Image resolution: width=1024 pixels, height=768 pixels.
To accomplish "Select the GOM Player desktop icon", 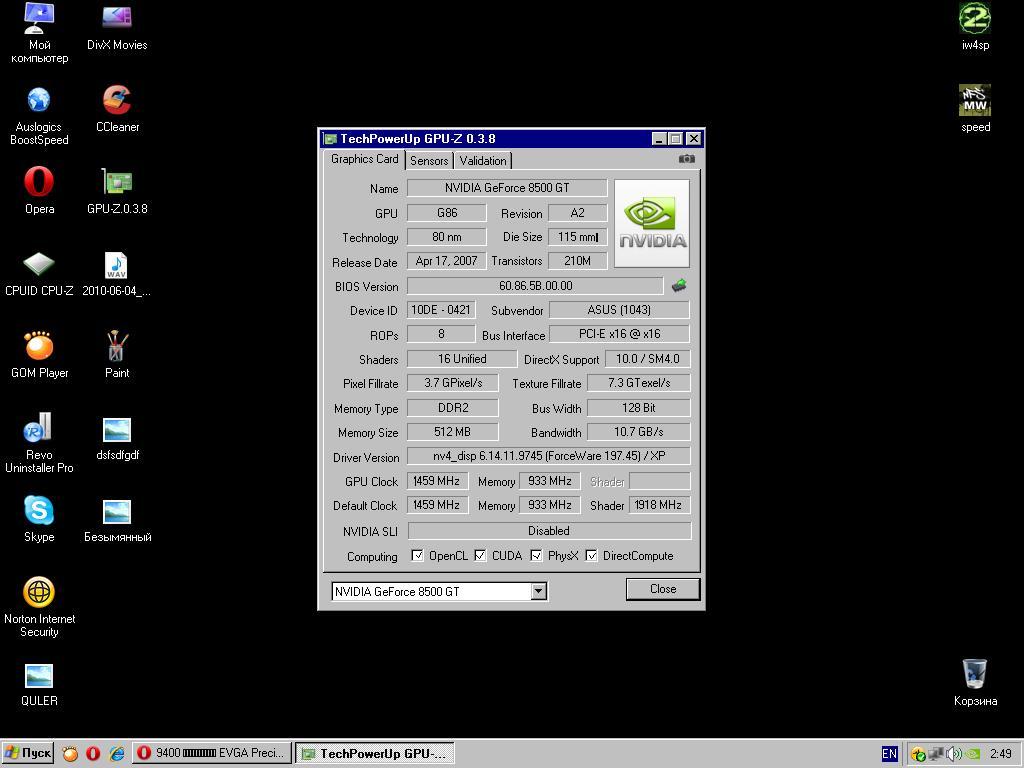I will (39, 347).
